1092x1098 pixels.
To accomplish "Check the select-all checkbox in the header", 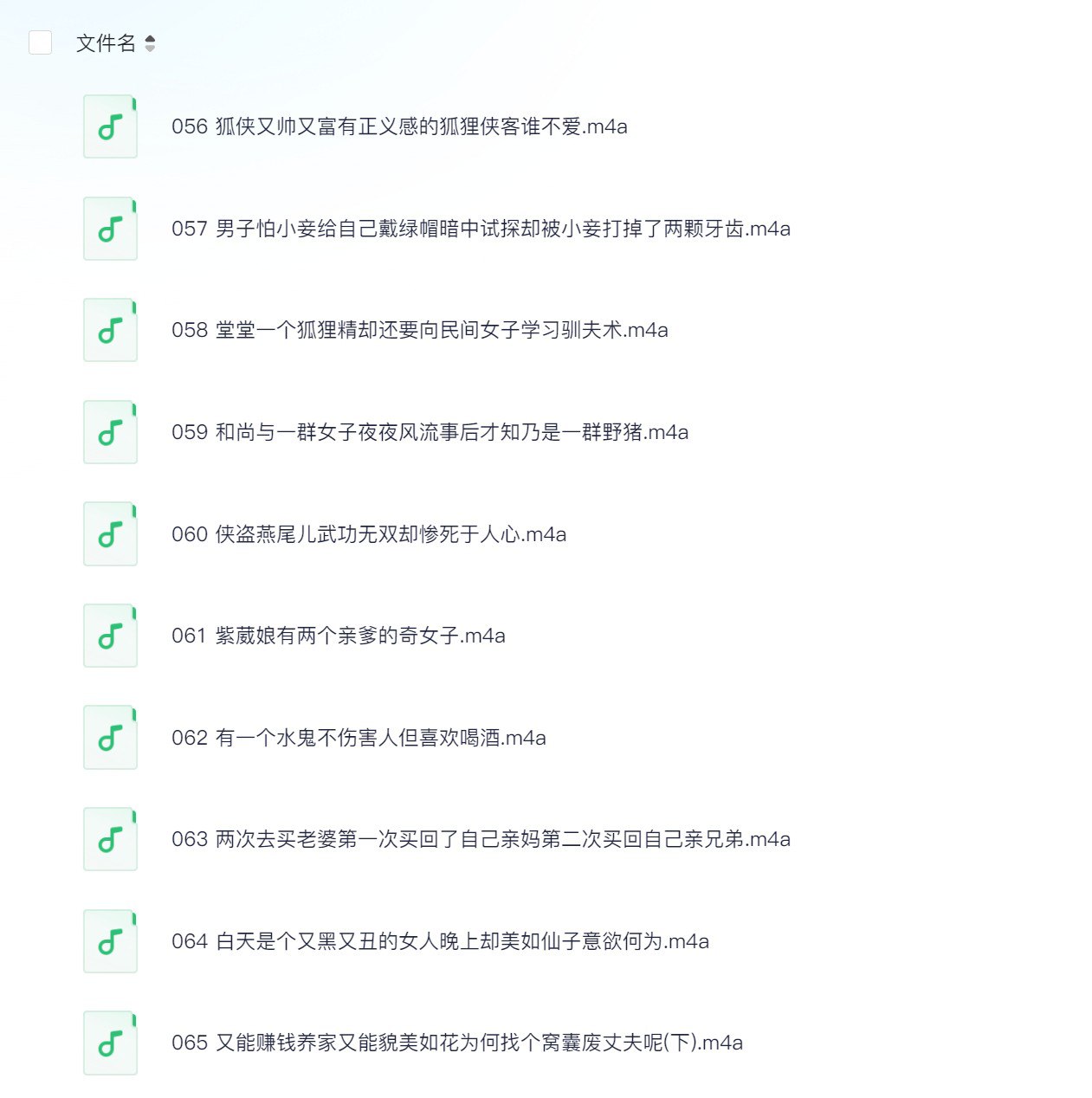I will (39, 41).
